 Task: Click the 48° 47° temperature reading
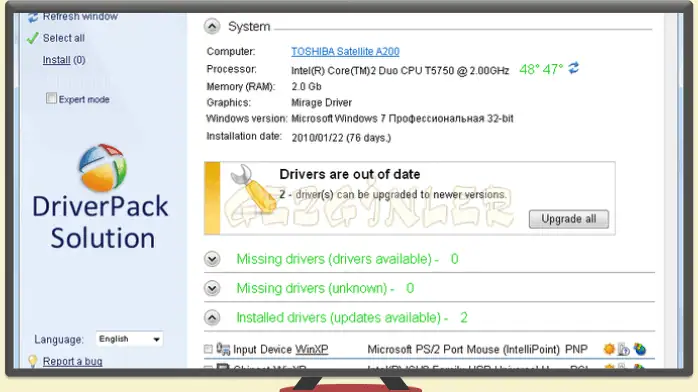(x=541, y=69)
